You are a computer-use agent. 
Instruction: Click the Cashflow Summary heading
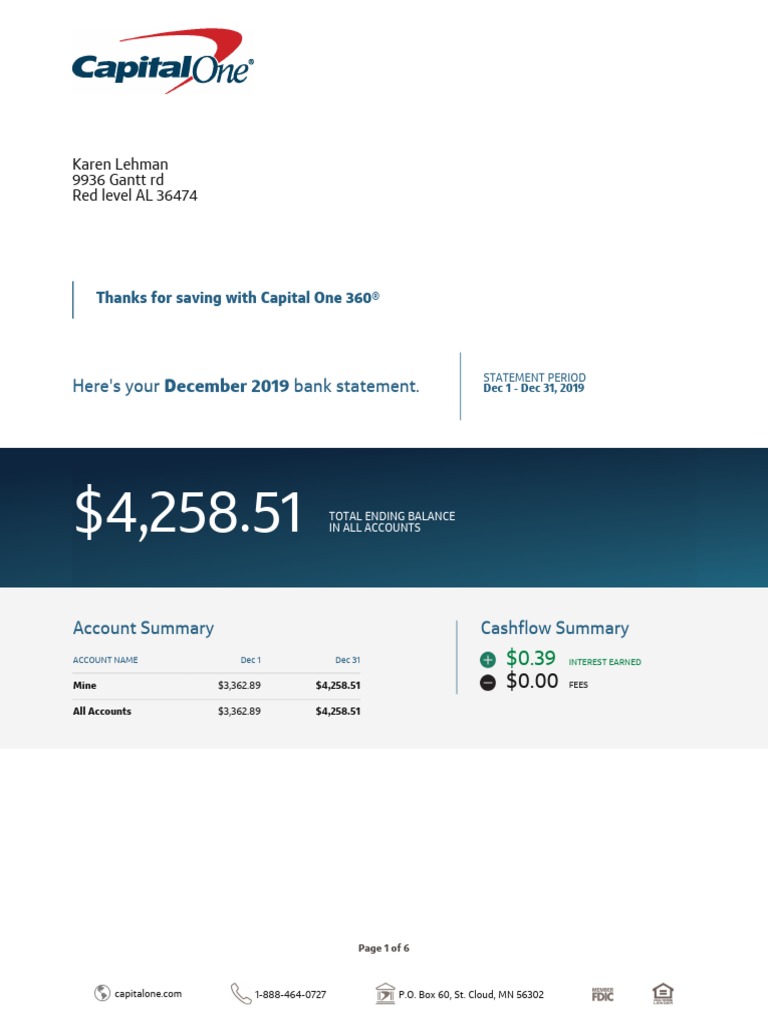click(554, 628)
